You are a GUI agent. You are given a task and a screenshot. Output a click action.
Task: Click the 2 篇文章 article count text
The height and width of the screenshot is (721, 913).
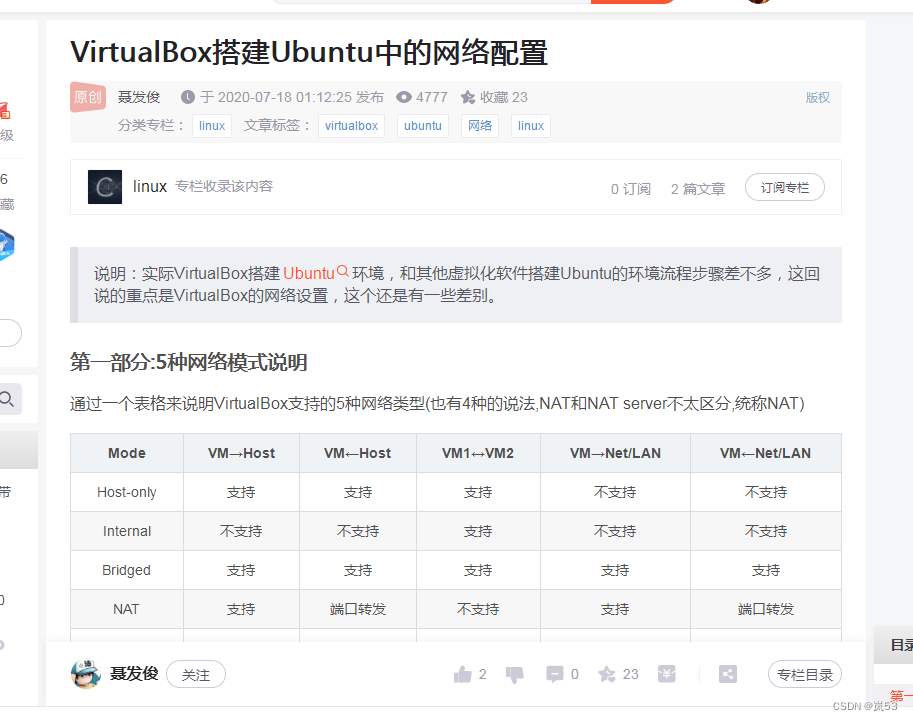coord(698,189)
